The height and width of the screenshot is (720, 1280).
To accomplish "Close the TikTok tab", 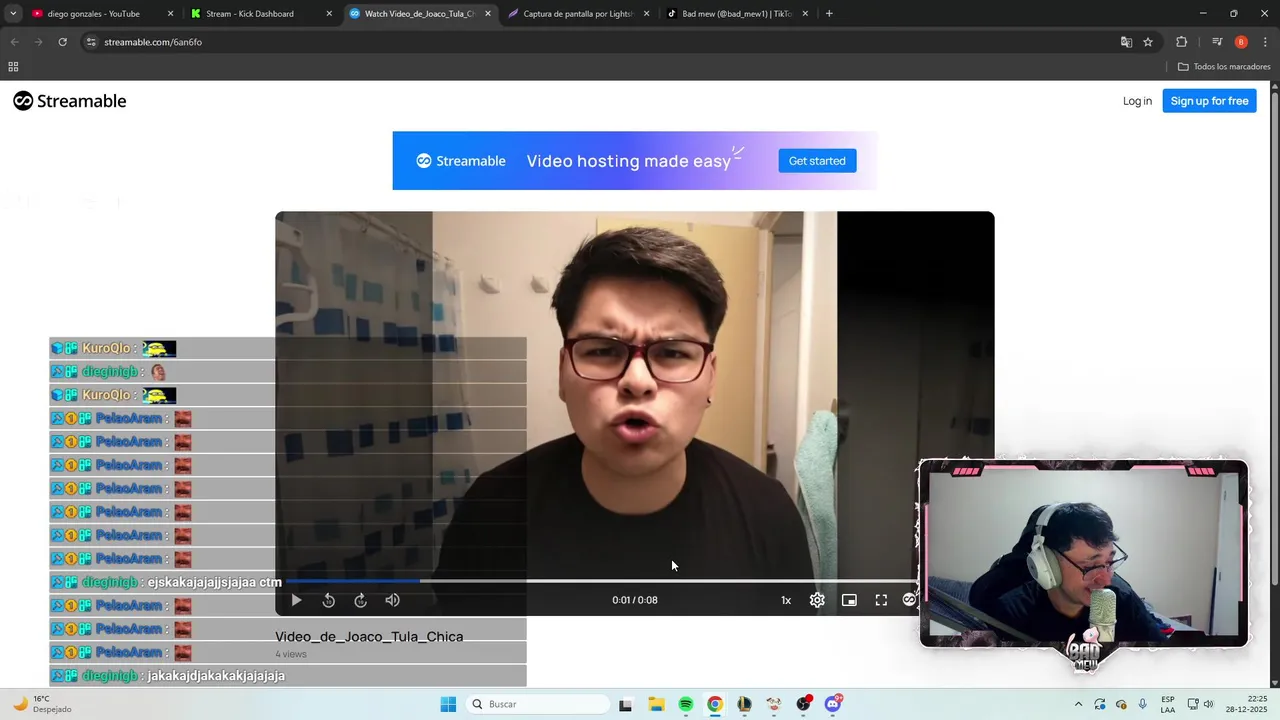I will 805,14.
